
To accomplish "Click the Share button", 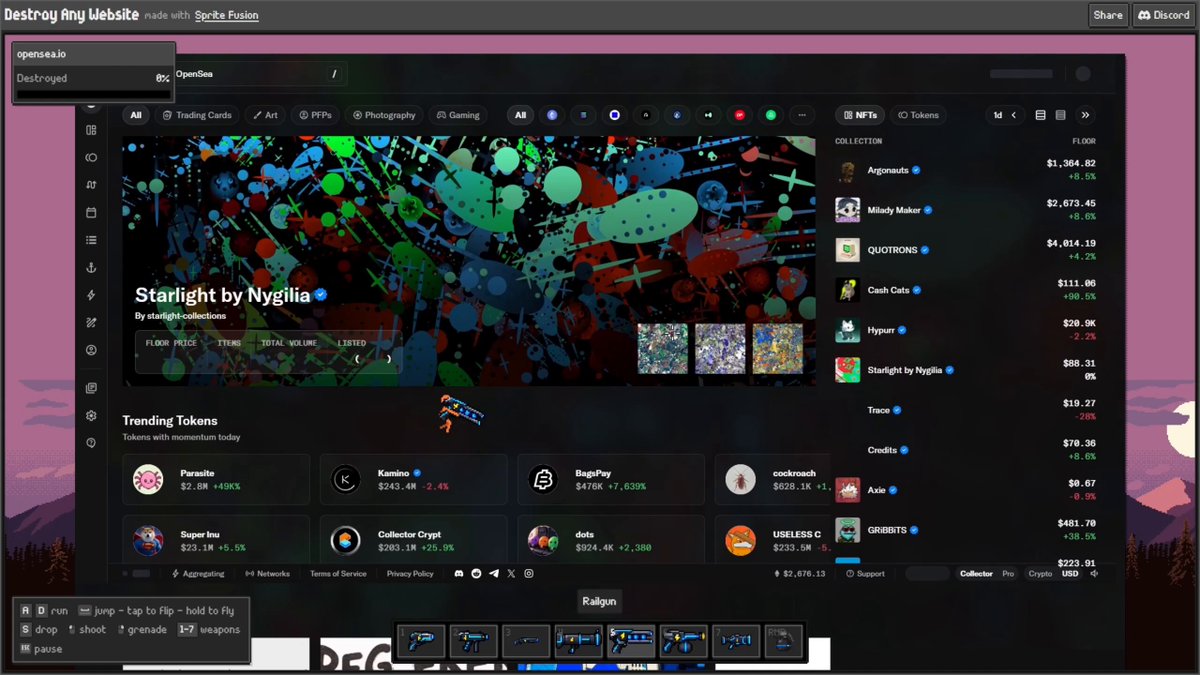I will [x=1108, y=15].
